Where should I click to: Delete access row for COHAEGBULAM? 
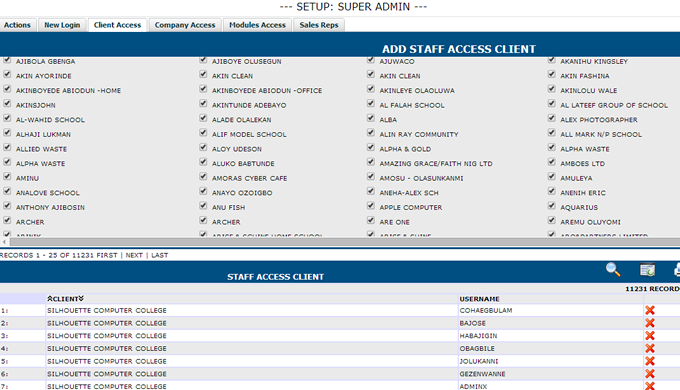pos(650,310)
